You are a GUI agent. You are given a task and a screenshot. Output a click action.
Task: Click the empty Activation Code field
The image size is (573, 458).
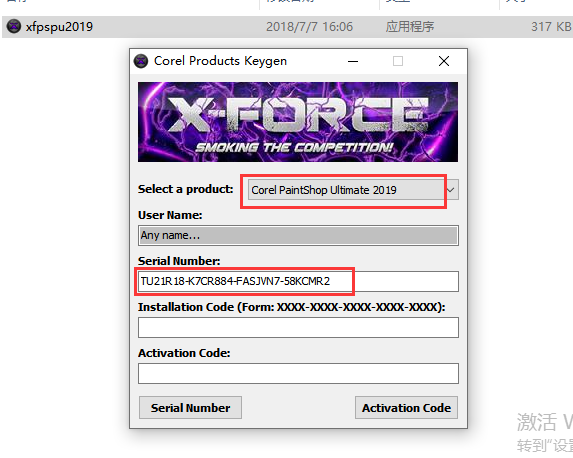[x=298, y=373]
